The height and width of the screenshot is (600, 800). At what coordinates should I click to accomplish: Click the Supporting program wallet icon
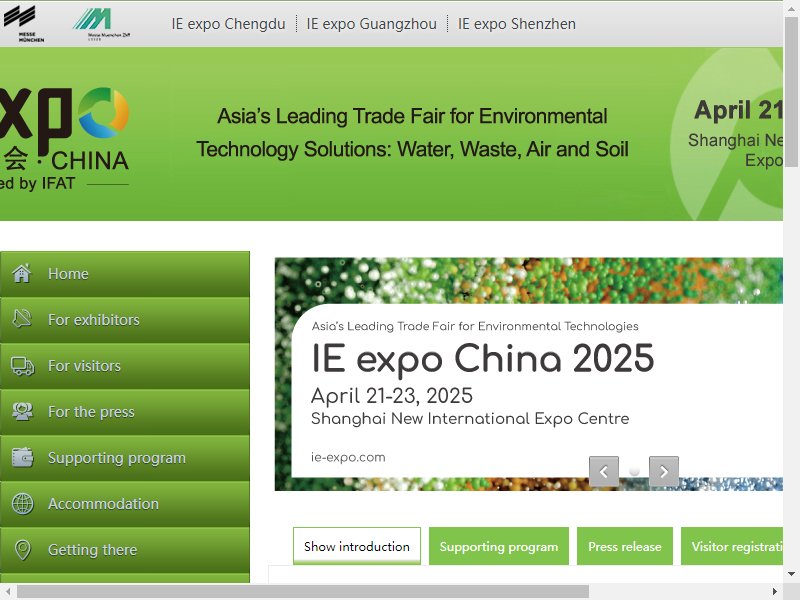[22, 458]
